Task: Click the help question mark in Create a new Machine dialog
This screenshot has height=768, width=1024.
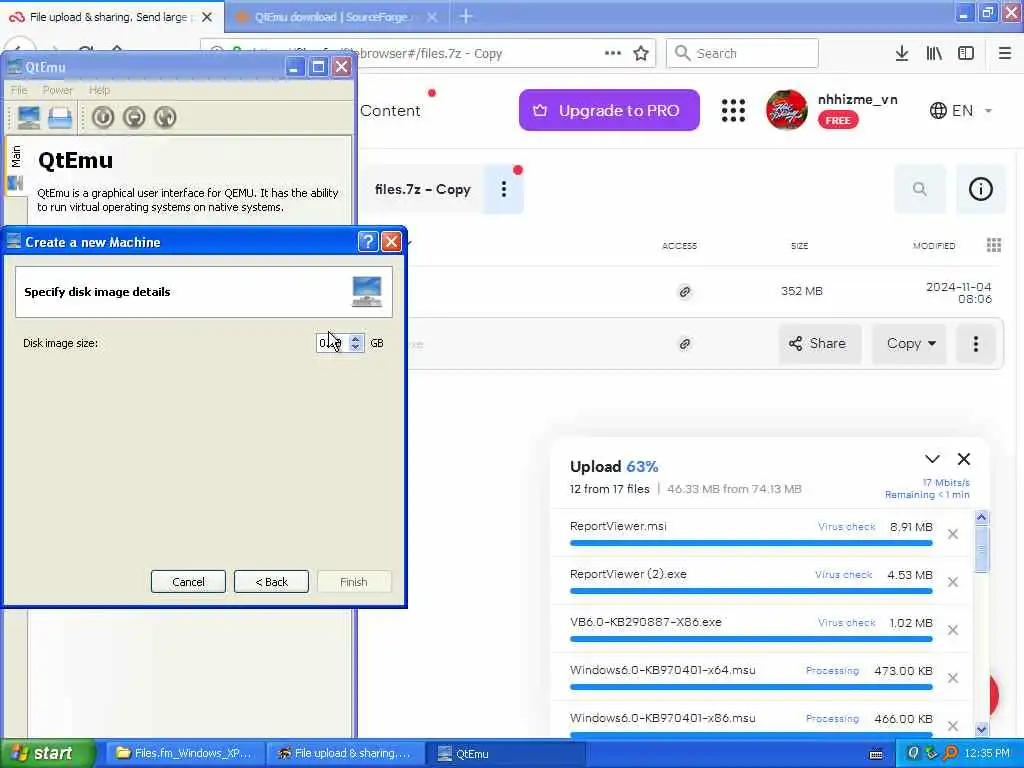Action: point(368,242)
